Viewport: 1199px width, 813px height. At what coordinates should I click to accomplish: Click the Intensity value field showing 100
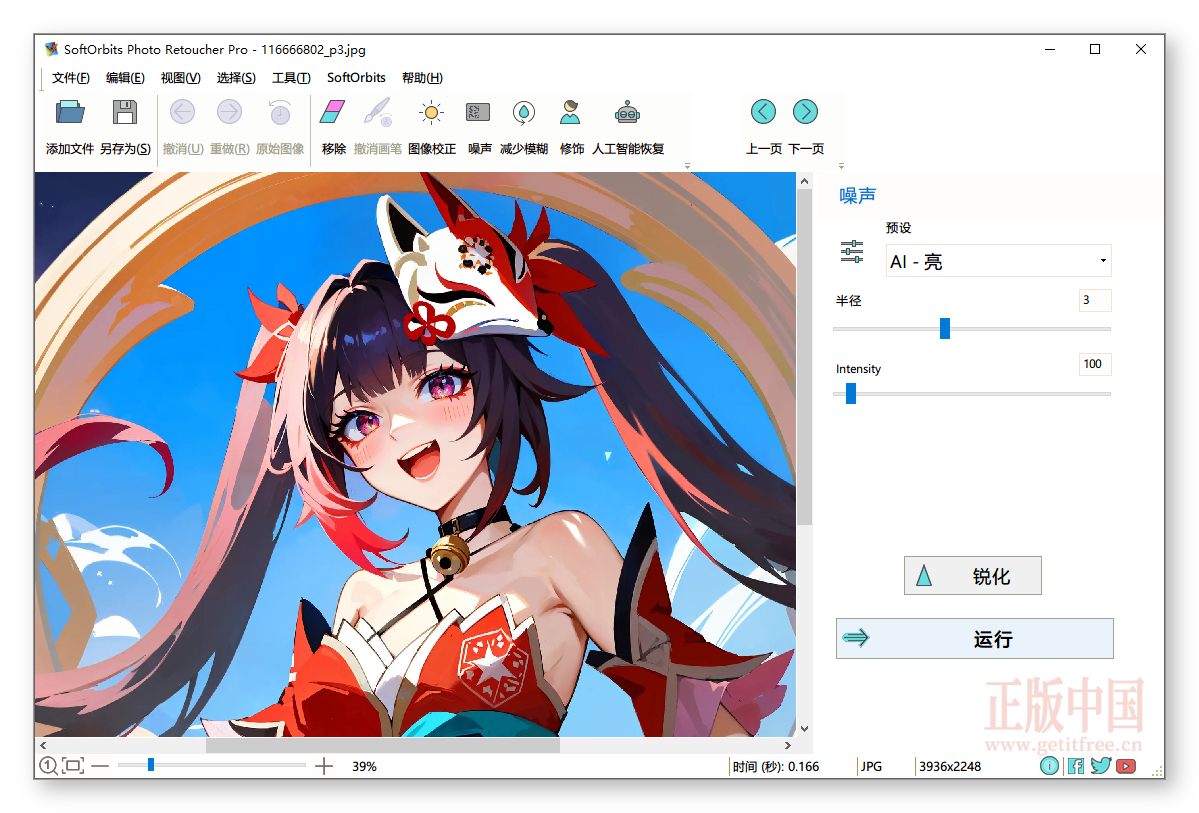click(1095, 364)
